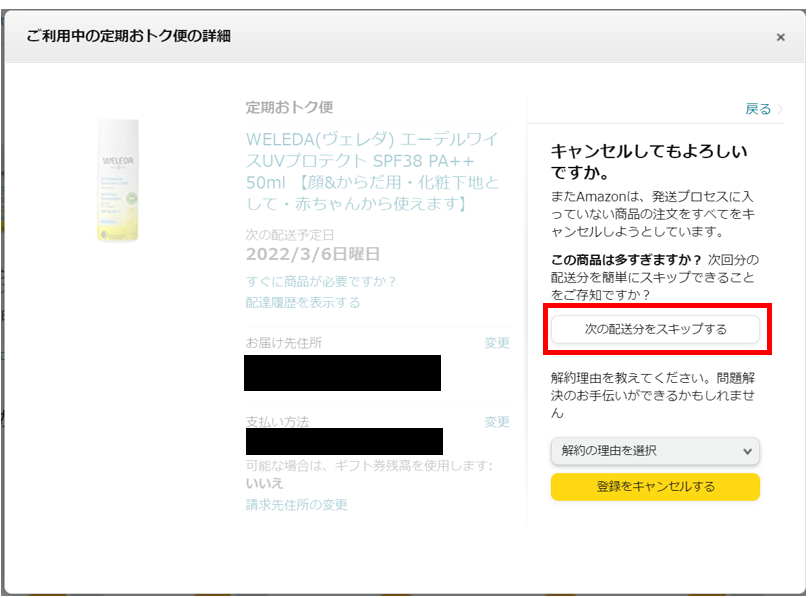Viewport: 810px width, 598px height.
Task: Click the 次の配送予定日 label
Action: pyautogui.click(x=290, y=235)
